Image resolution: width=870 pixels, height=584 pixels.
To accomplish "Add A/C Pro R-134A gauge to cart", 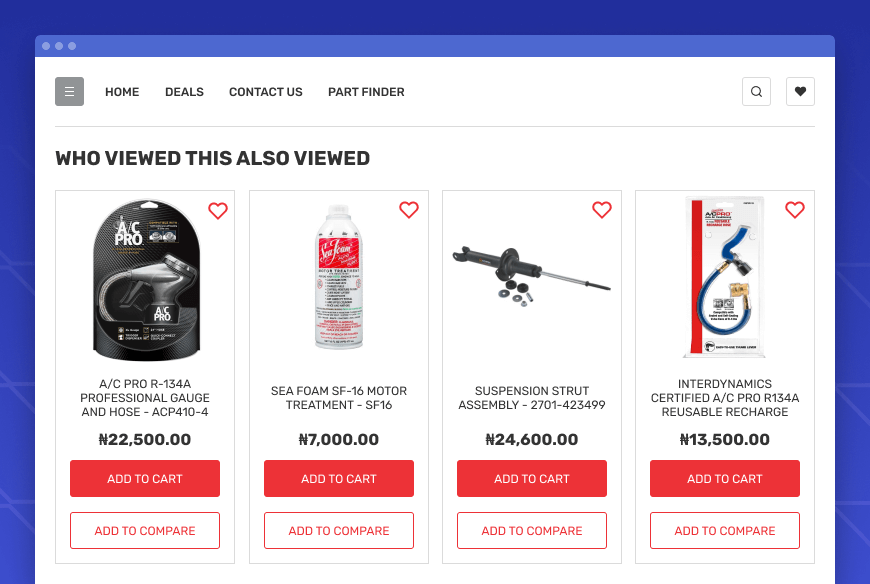I will 145,479.
